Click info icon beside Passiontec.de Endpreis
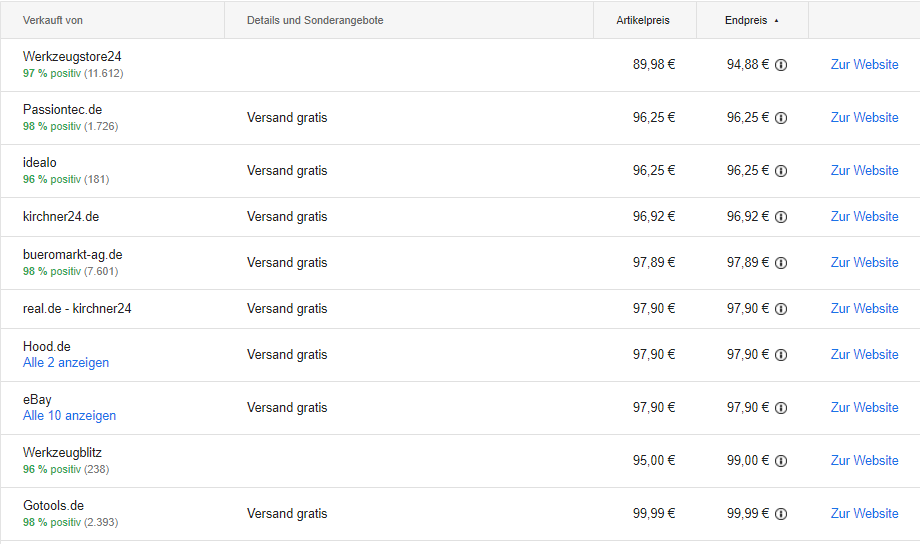The image size is (920, 544). (781, 118)
